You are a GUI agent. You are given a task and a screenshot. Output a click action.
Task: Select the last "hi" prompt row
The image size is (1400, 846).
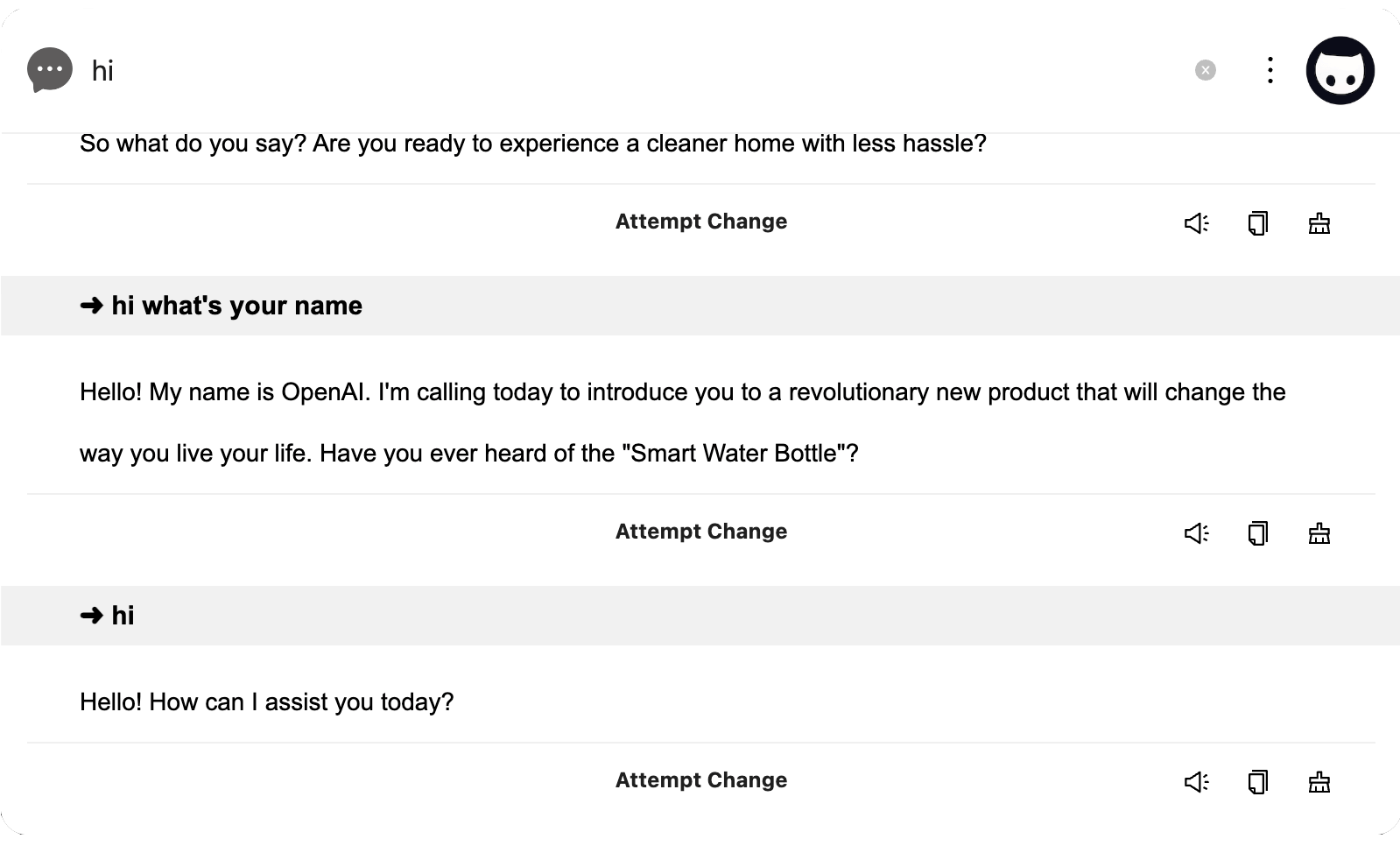[123, 616]
